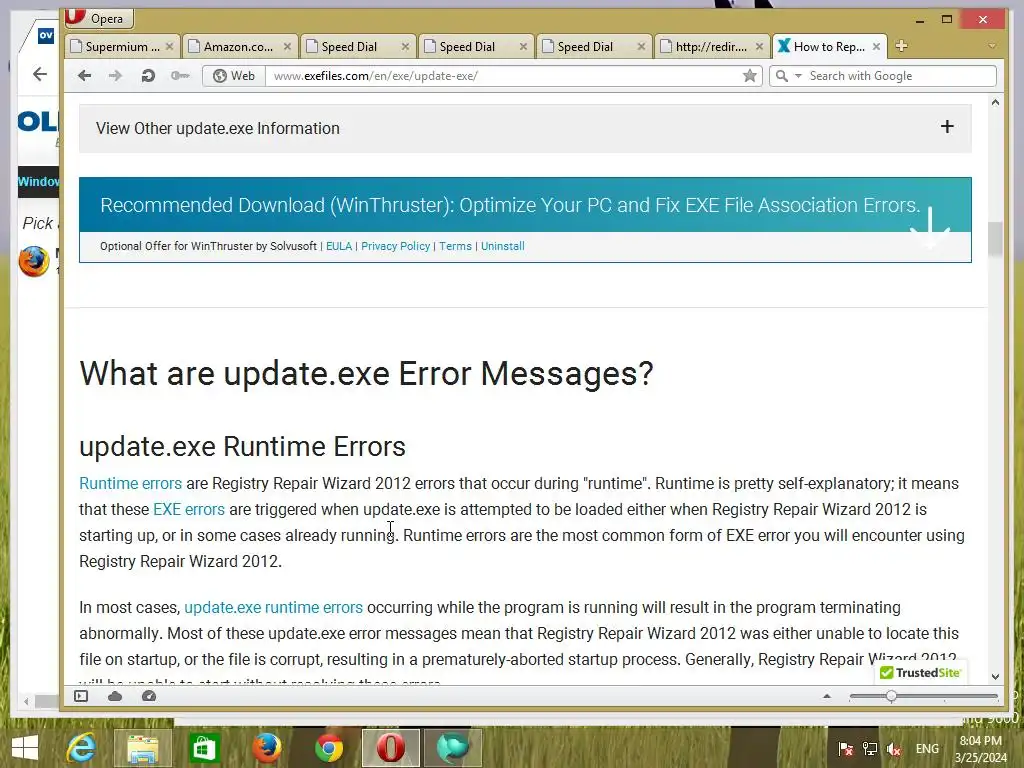
Task: Reload the current page
Action: [148, 76]
